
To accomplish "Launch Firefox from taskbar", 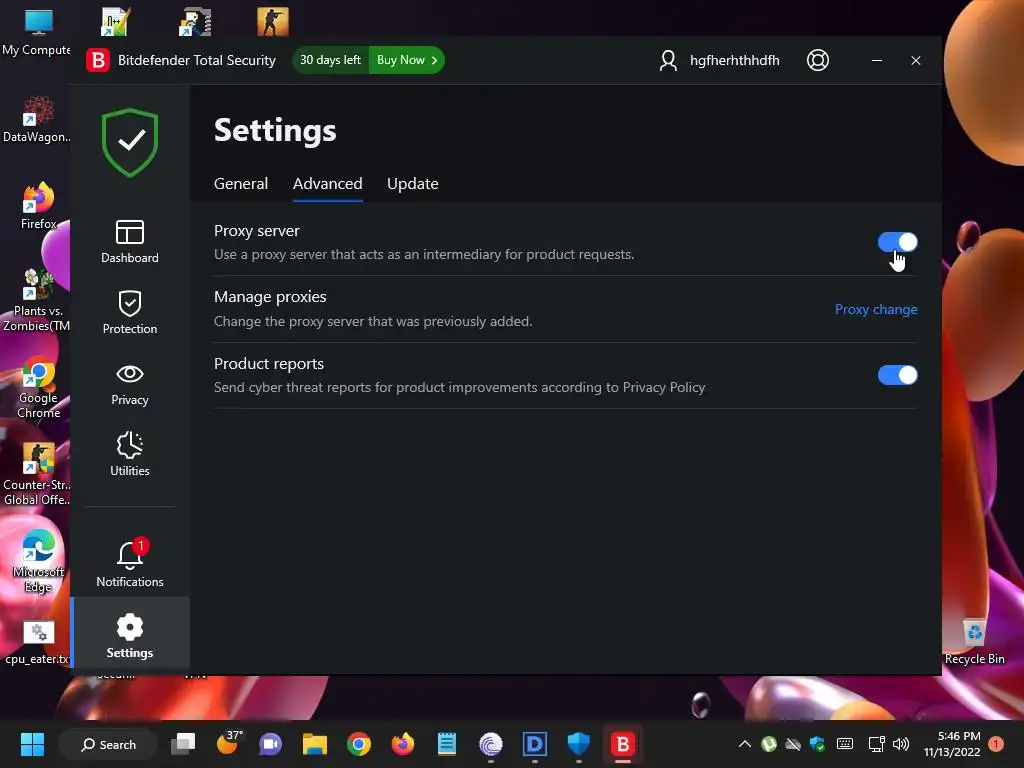I will click(402, 744).
